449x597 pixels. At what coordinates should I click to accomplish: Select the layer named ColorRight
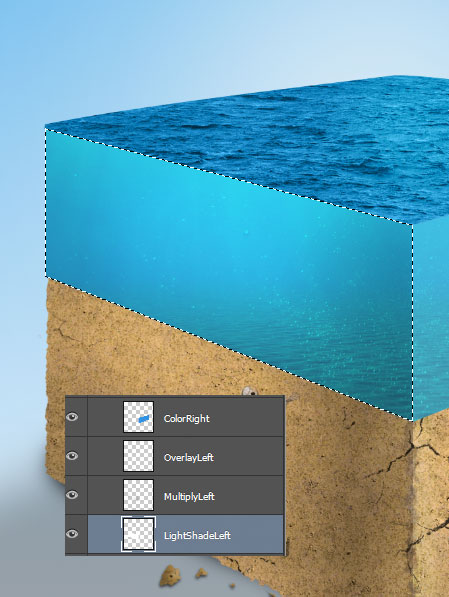point(187,418)
